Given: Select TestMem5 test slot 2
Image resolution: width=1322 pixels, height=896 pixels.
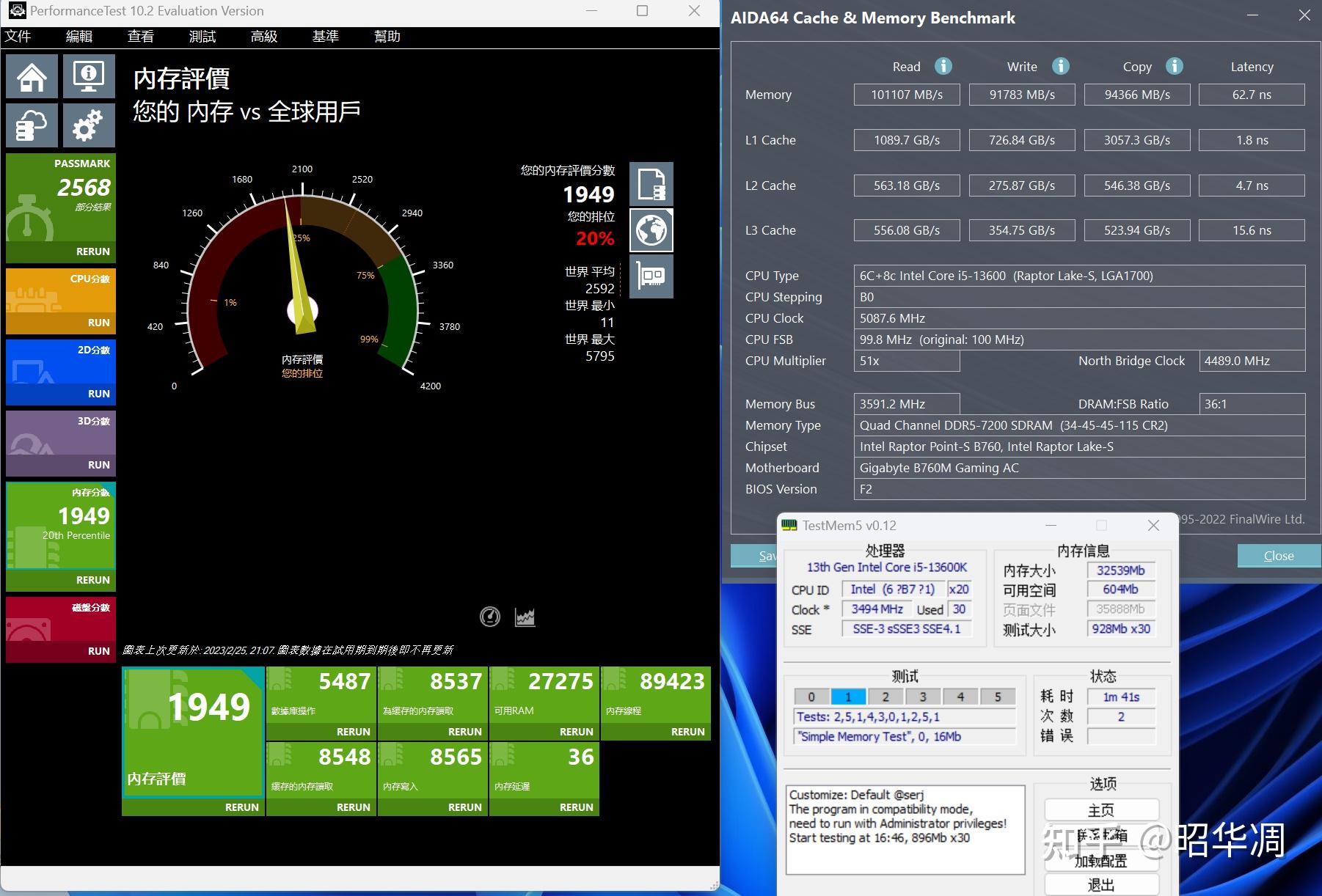Looking at the screenshot, I should [x=885, y=697].
